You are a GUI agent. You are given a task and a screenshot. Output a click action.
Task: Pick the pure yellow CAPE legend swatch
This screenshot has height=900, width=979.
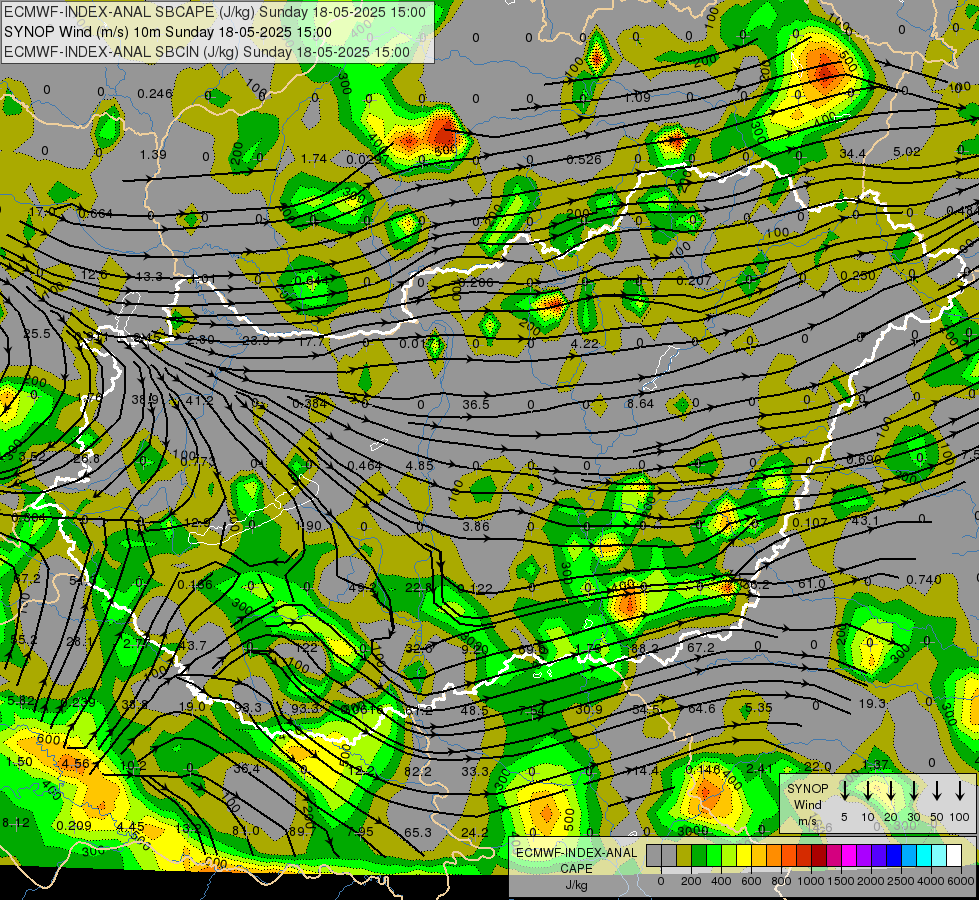pos(744,856)
